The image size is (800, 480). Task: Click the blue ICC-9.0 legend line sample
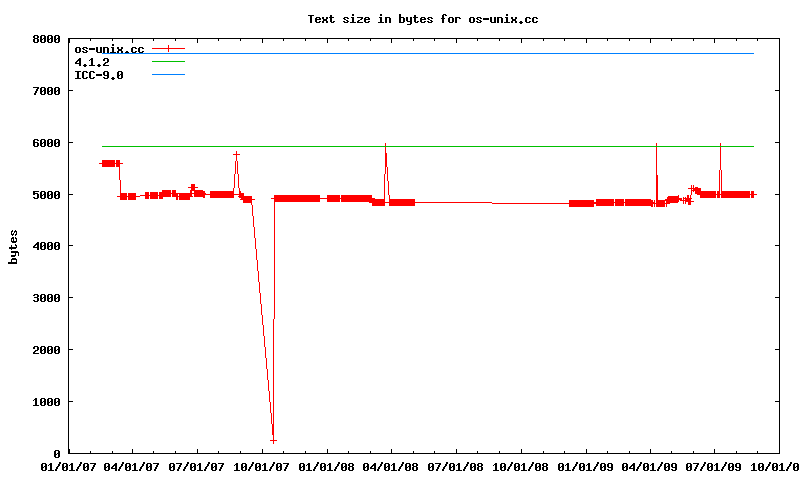click(169, 75)
